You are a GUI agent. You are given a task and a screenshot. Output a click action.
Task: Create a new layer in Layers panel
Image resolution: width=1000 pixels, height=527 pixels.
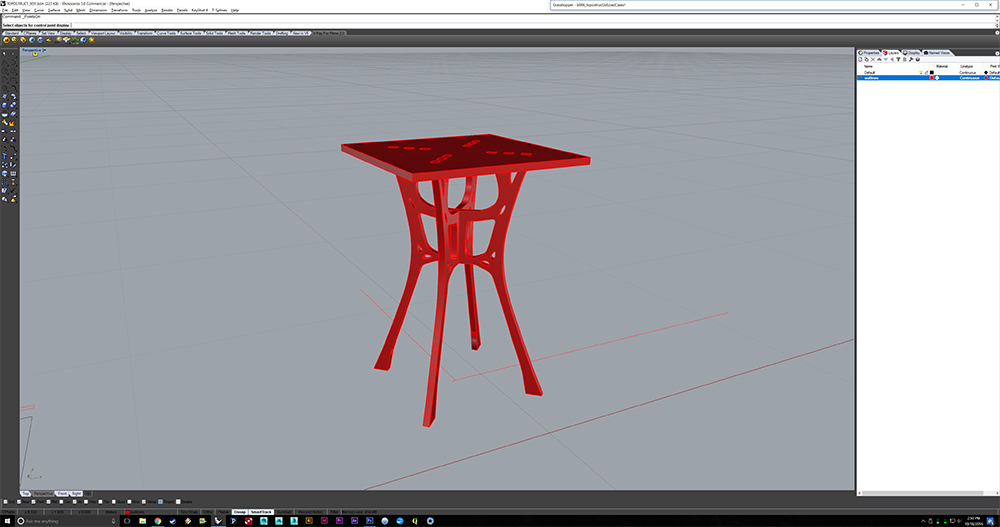(x=860, y=59)
